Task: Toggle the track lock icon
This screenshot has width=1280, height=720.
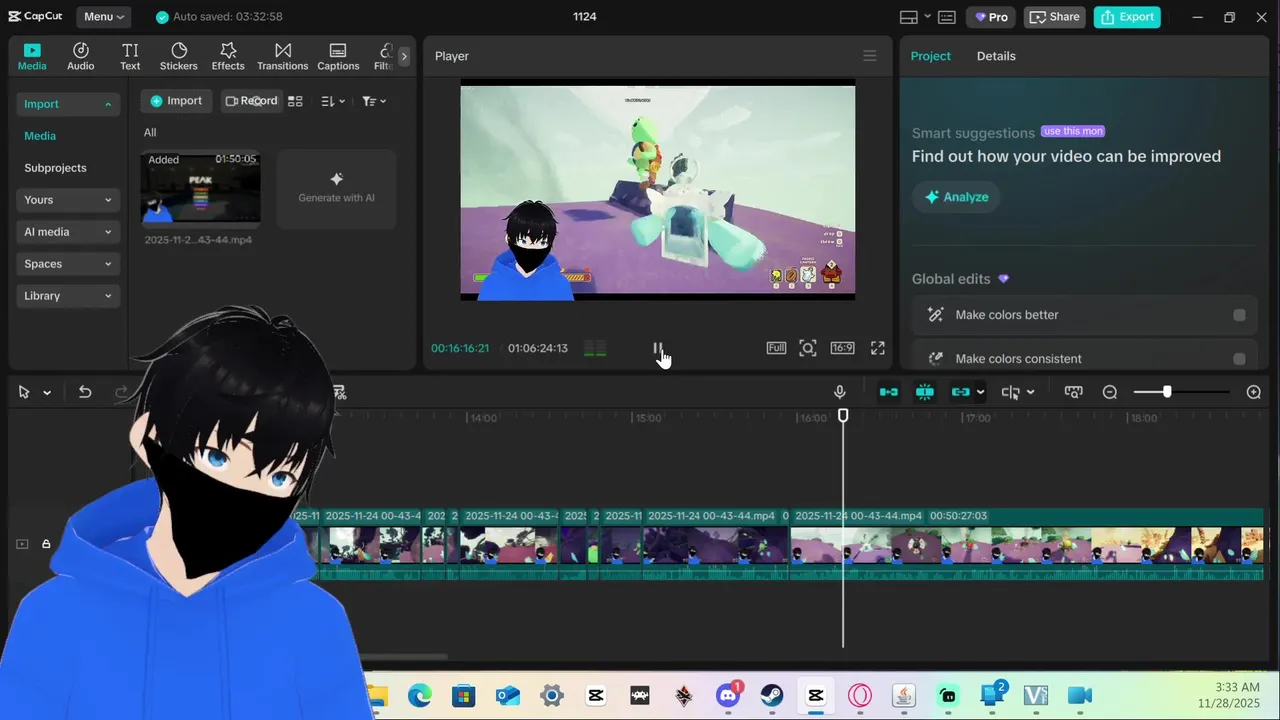Action: (x=46, y=544)
